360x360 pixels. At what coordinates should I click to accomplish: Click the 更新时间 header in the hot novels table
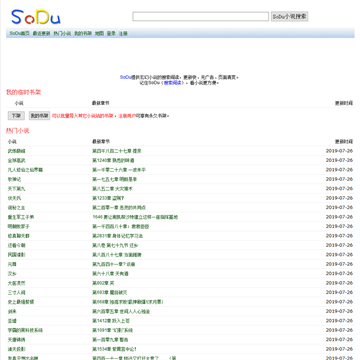tap(344, 142)
